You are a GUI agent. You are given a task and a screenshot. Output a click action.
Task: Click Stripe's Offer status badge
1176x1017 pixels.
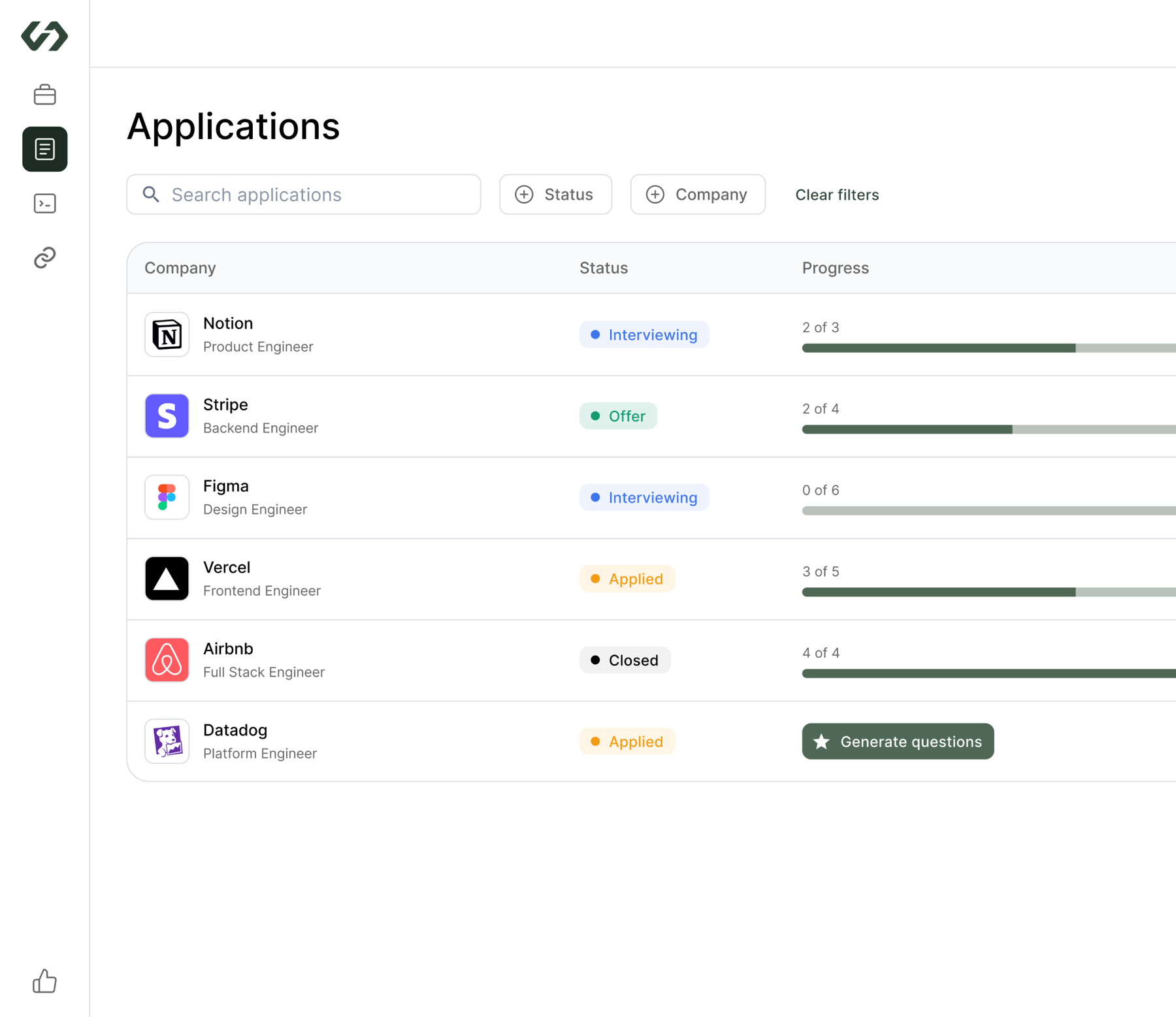point(618,416)
